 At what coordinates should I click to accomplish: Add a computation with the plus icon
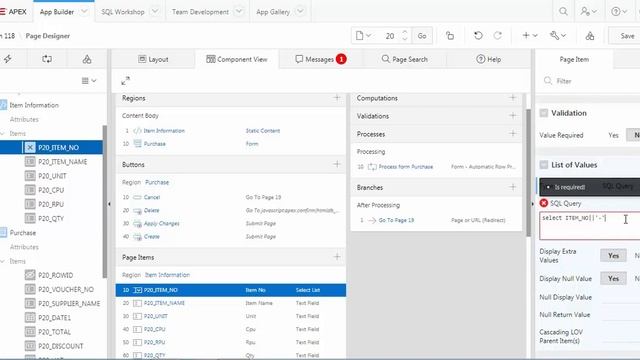[513, 98]
